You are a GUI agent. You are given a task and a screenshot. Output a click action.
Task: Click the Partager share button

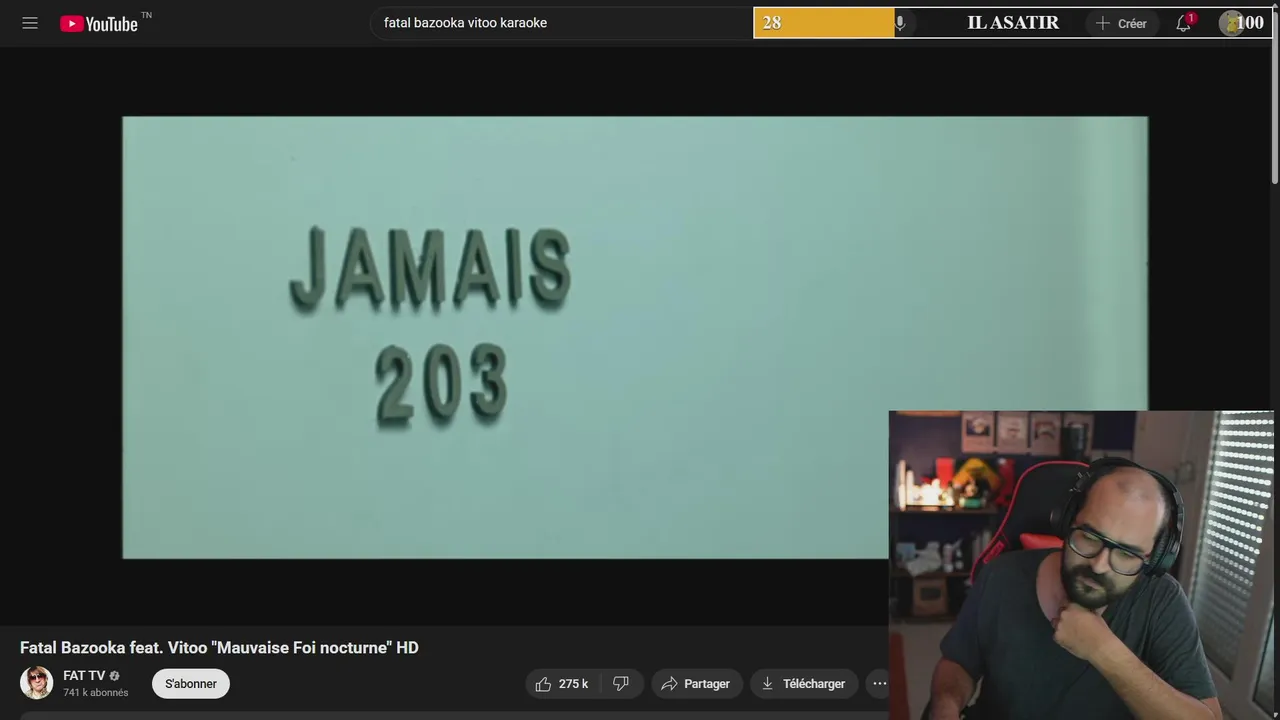click(x=697, y=684)
